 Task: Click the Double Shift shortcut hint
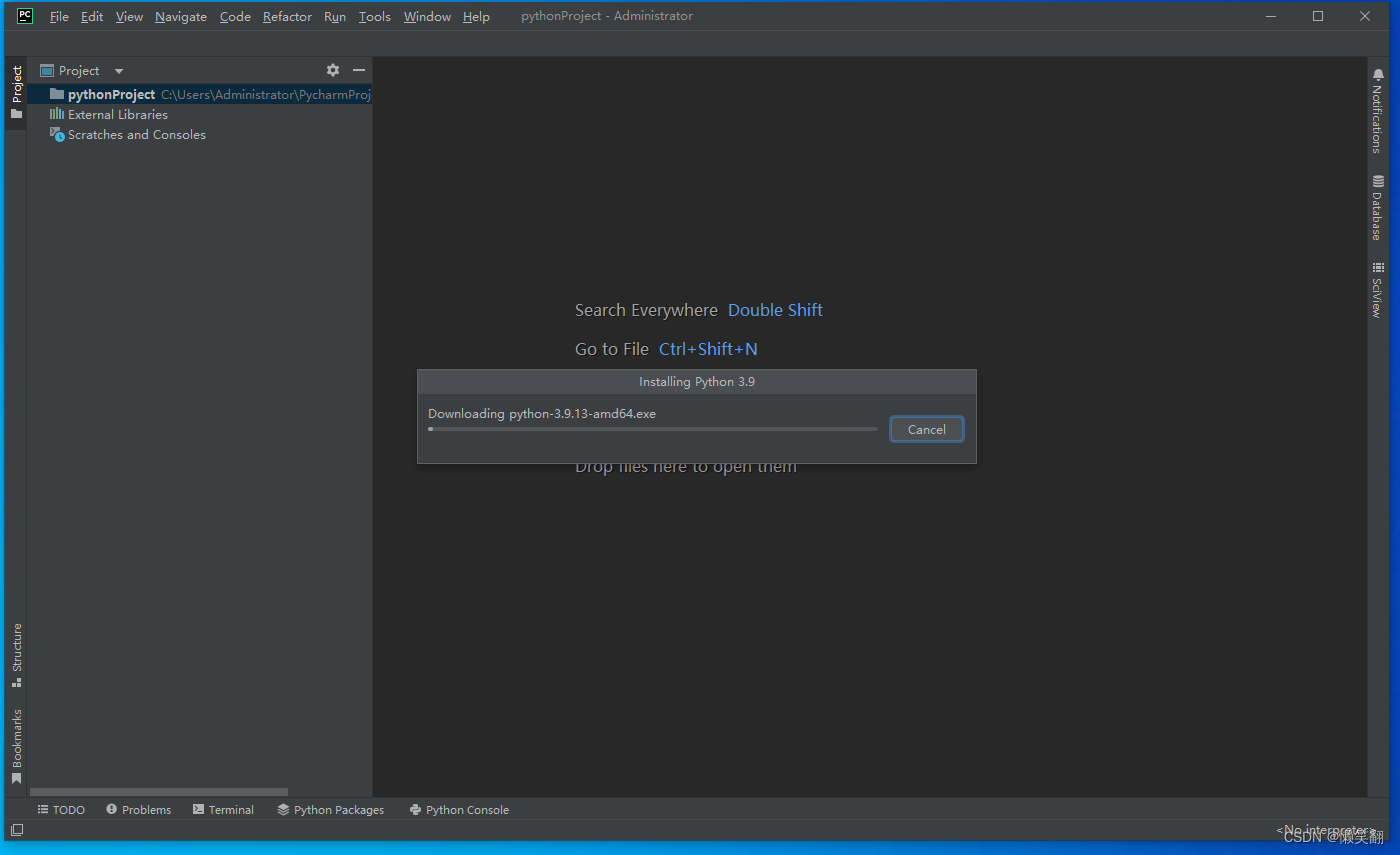pyautogui.click(x=775, y=310)
